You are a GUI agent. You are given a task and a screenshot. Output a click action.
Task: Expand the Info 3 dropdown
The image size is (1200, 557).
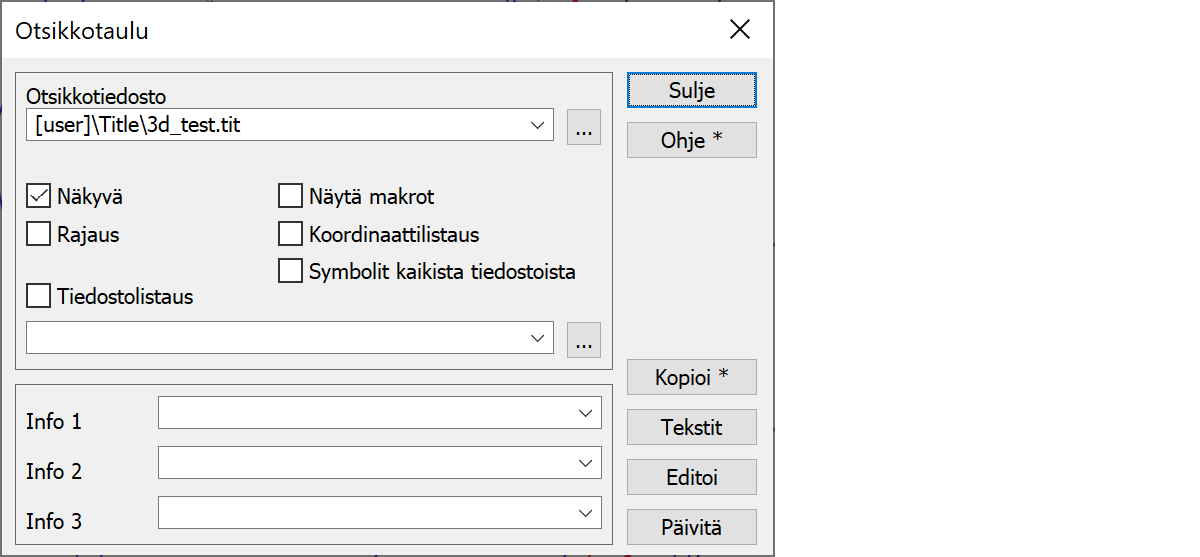[x=585, y=513]
